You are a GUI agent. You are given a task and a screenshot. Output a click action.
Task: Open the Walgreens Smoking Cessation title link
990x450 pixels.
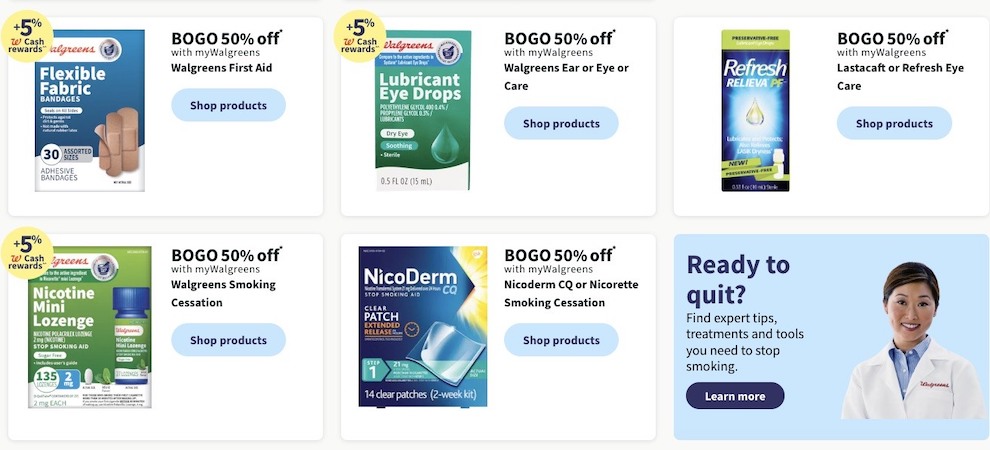coord(224,293)
